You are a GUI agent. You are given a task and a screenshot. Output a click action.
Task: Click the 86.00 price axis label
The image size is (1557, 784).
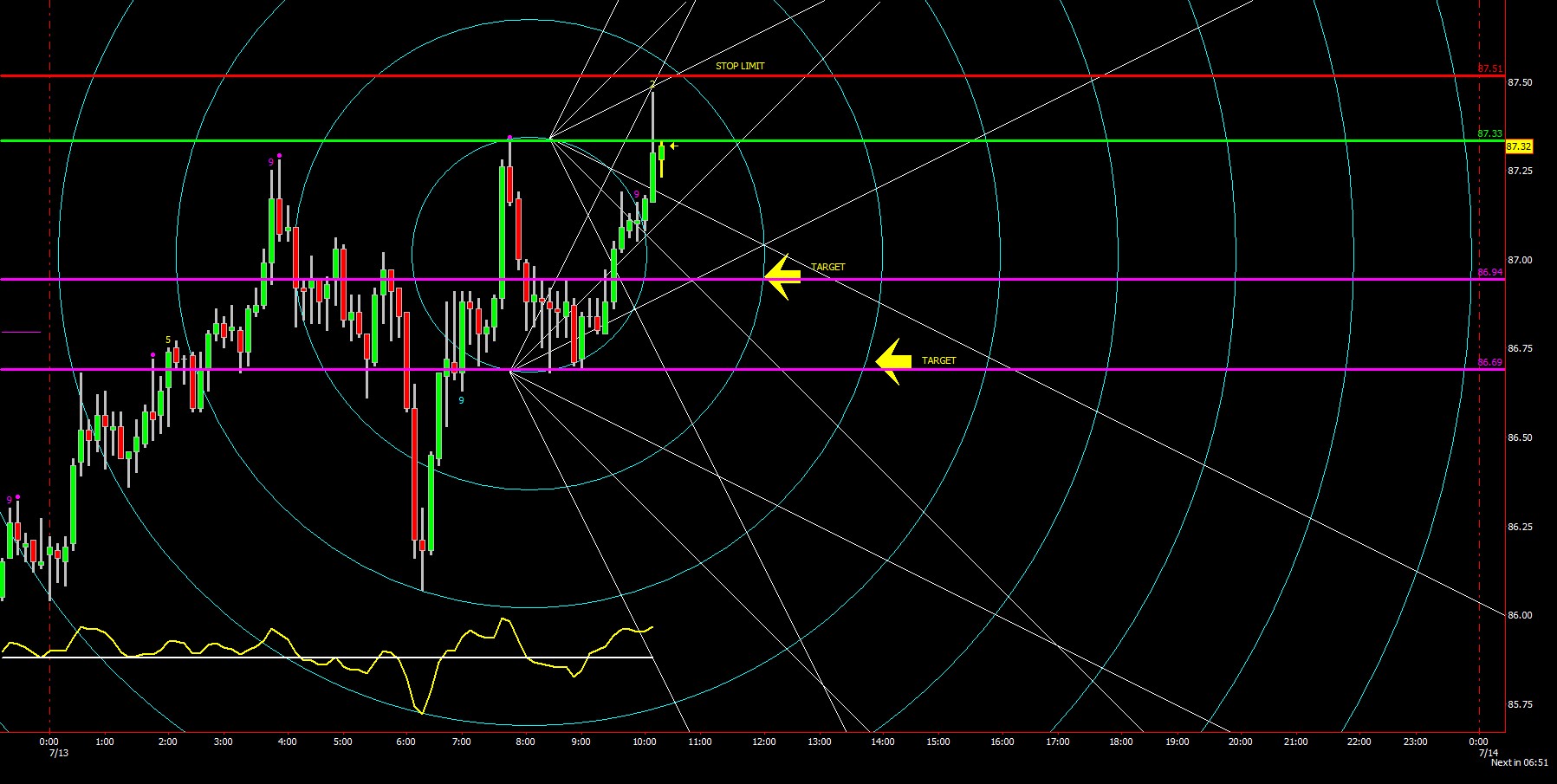point(1520,615)
